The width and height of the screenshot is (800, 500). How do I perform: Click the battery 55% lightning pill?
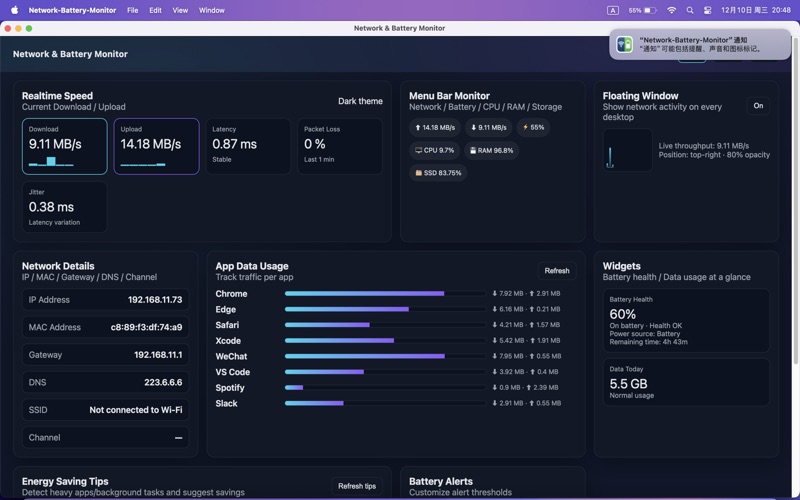coord(534,128)
